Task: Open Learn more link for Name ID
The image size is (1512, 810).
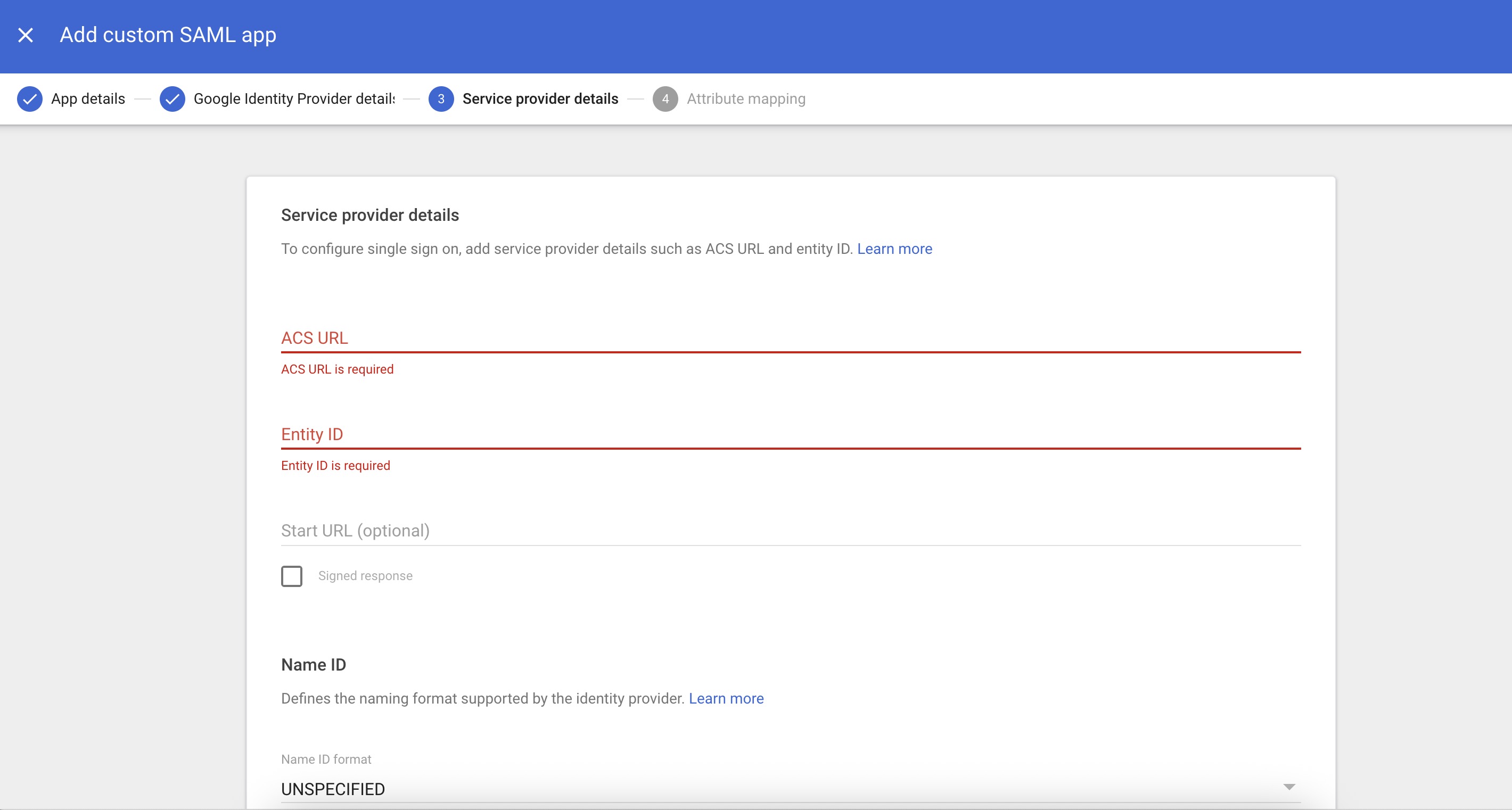Action: tap(726, 699)
